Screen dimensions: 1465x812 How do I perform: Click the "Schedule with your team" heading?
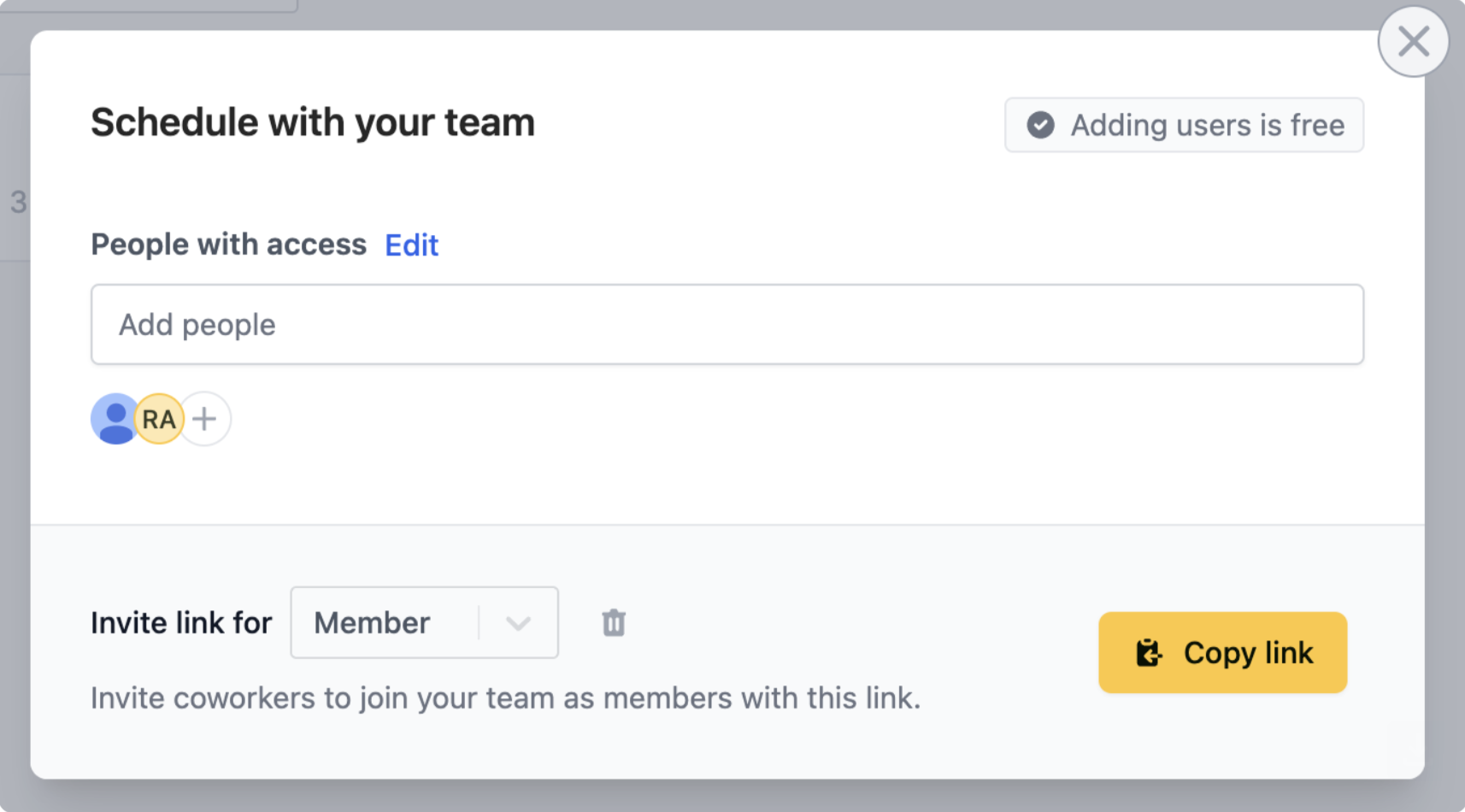click(313, 122)
